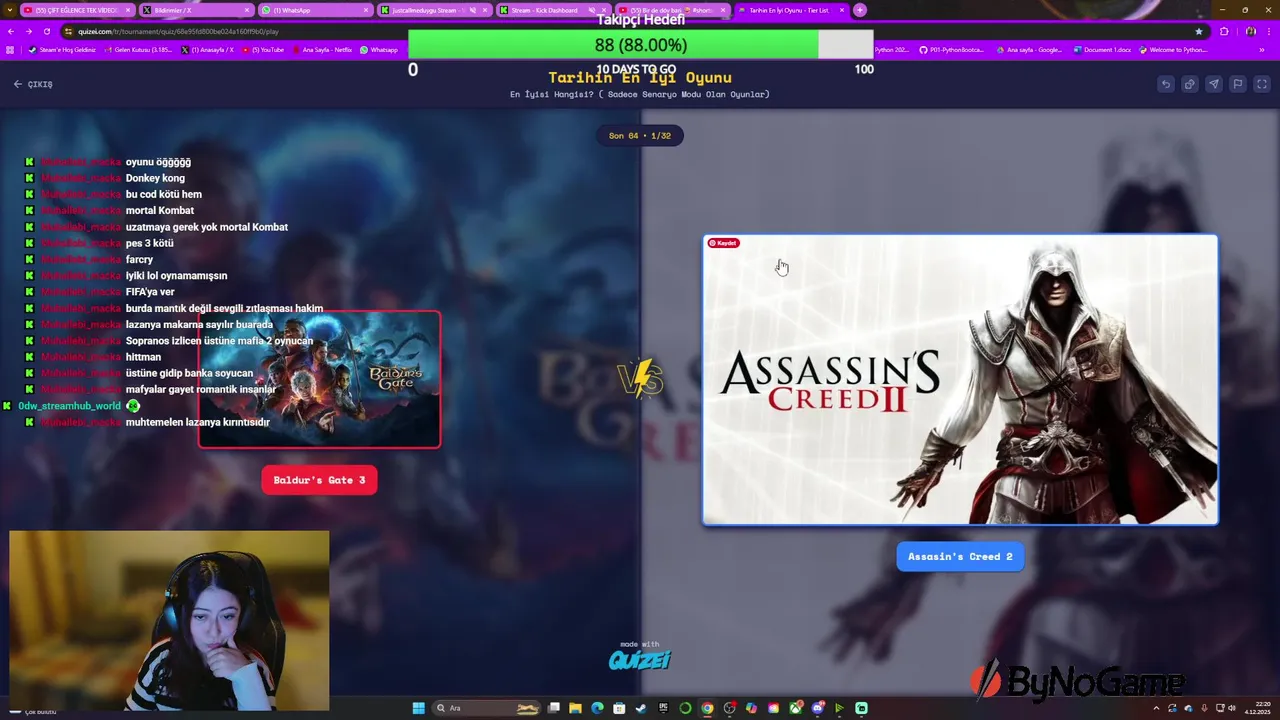1280x720 pixels.
Task: Open the Gelen Kutusu bookmark
Action: point(138,50)
